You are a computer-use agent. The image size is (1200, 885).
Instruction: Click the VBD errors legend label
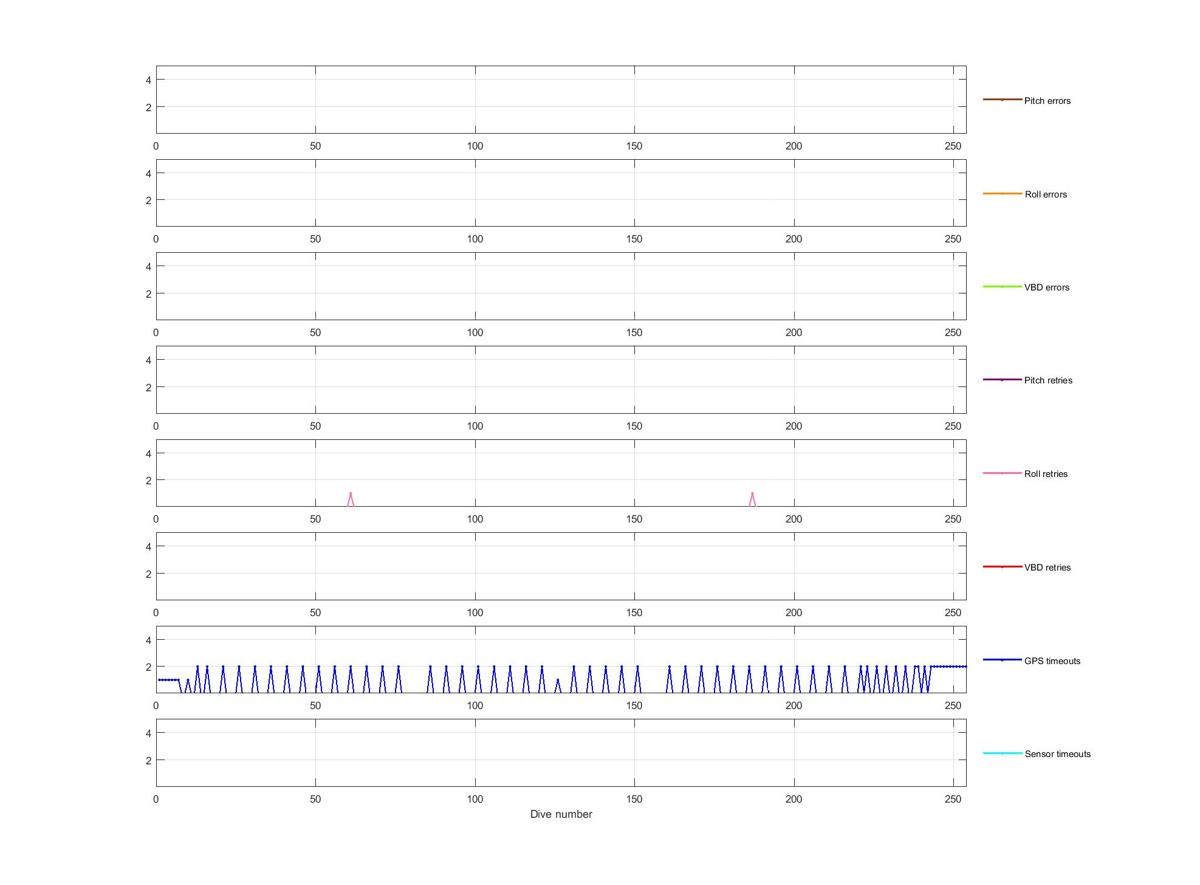pos(1047,288)
